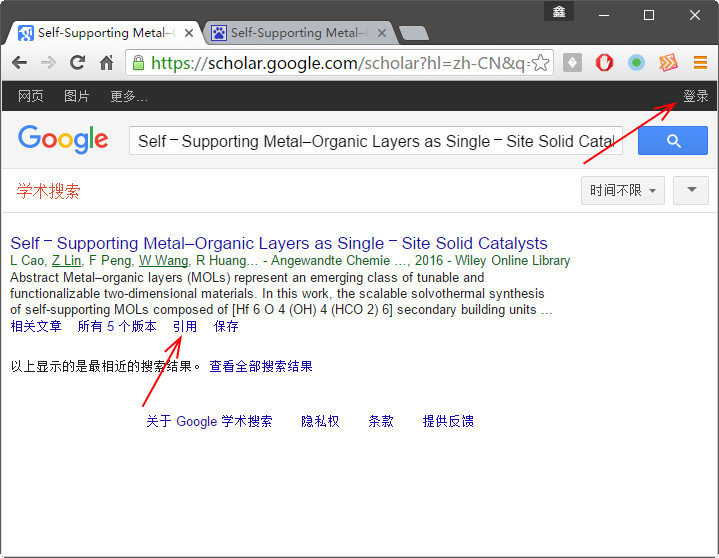Image resolution: width=719 pixels, height=558 pixels.
Task: Open the Self-Supporting Metal–Organic Layers article title
Action: (x=279, y=243)
